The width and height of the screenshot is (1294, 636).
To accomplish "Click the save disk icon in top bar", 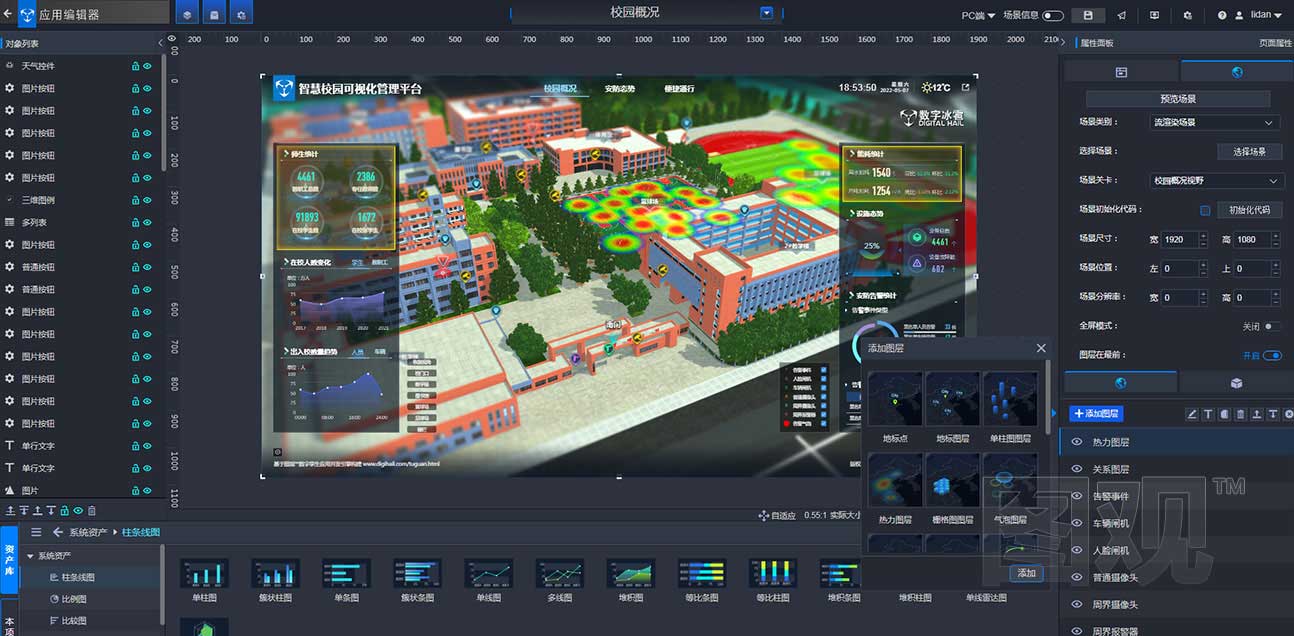I will tap(1088, 15).
